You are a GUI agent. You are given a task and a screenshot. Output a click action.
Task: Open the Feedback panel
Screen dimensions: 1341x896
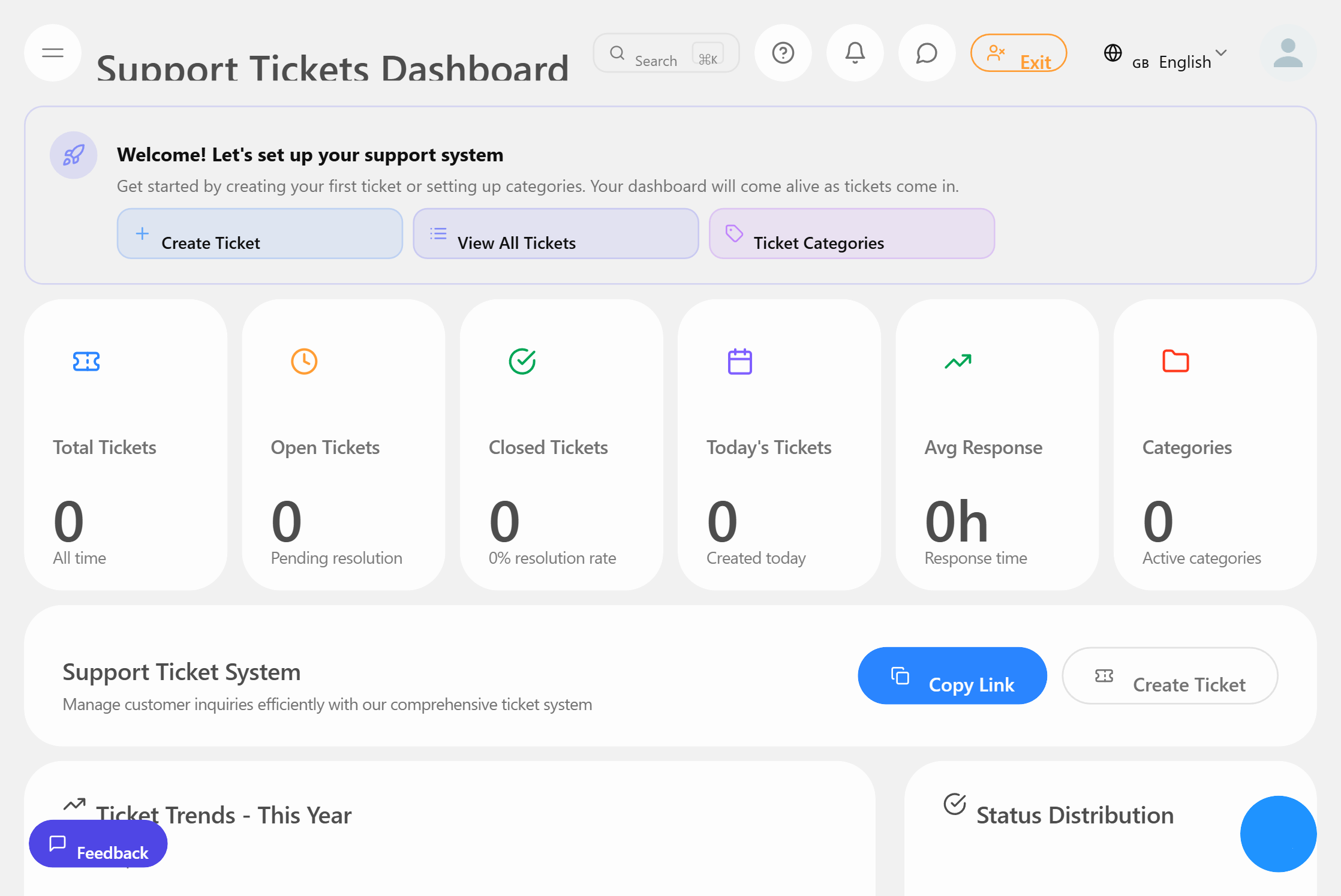pyautogui.click(x=98, y=844)
